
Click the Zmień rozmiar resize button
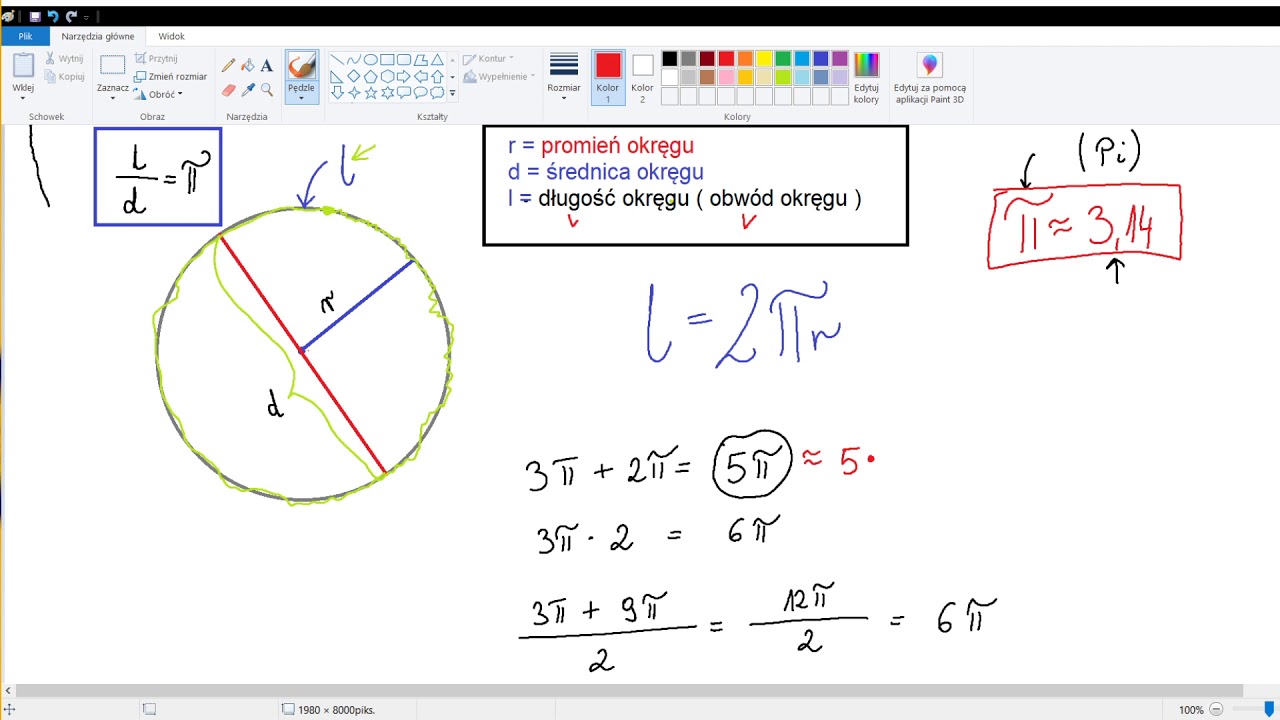click(x=171, y=76)
